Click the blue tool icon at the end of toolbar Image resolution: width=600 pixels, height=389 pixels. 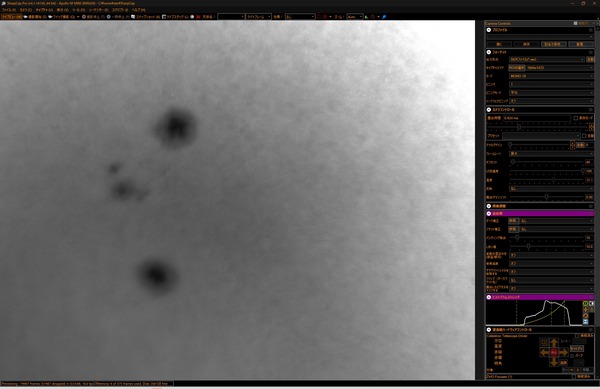384,17
